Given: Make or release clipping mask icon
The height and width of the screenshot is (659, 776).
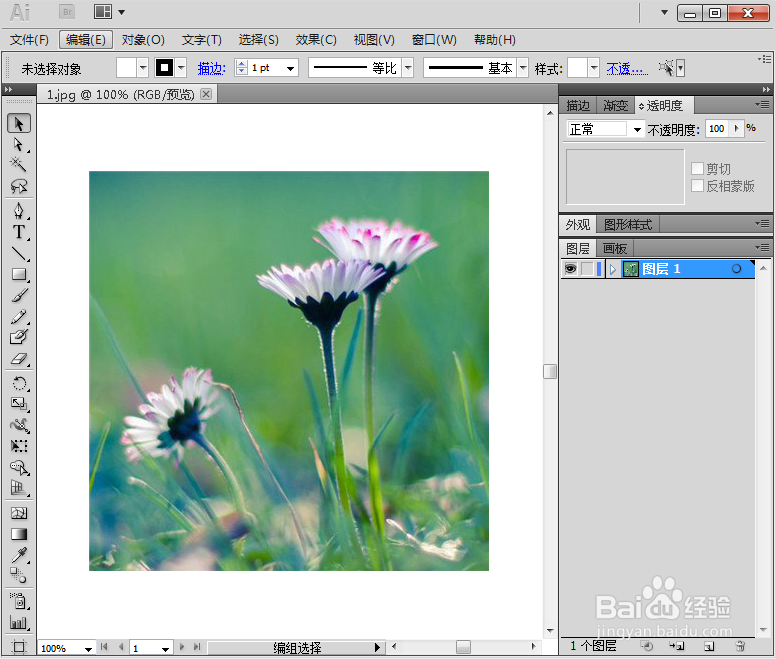Looking at the screenshot, I should [647, 646].
